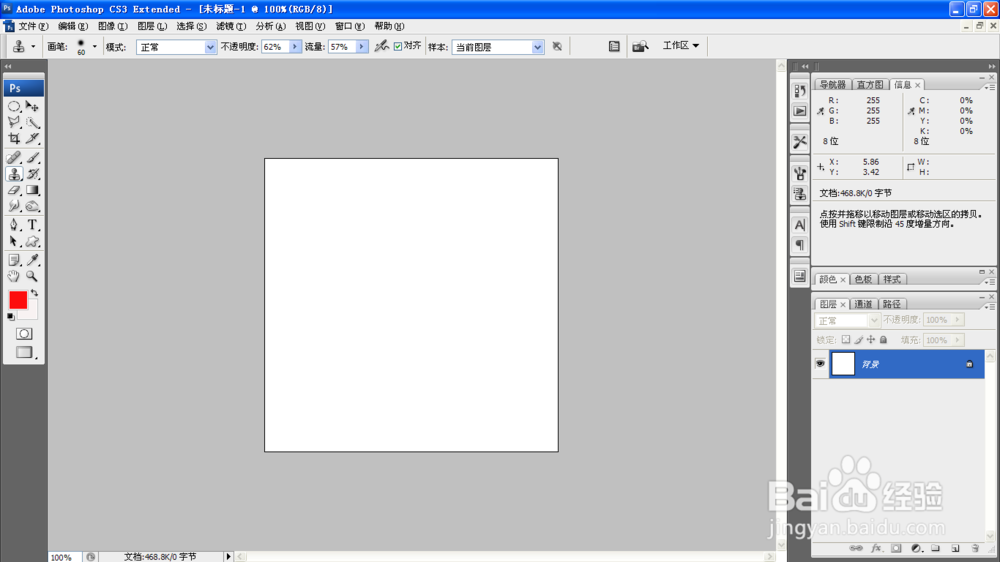Viewport: 1000px width, 562px height.
Task: Toggle lock all padlock in Layers panel
Action: 883,340
